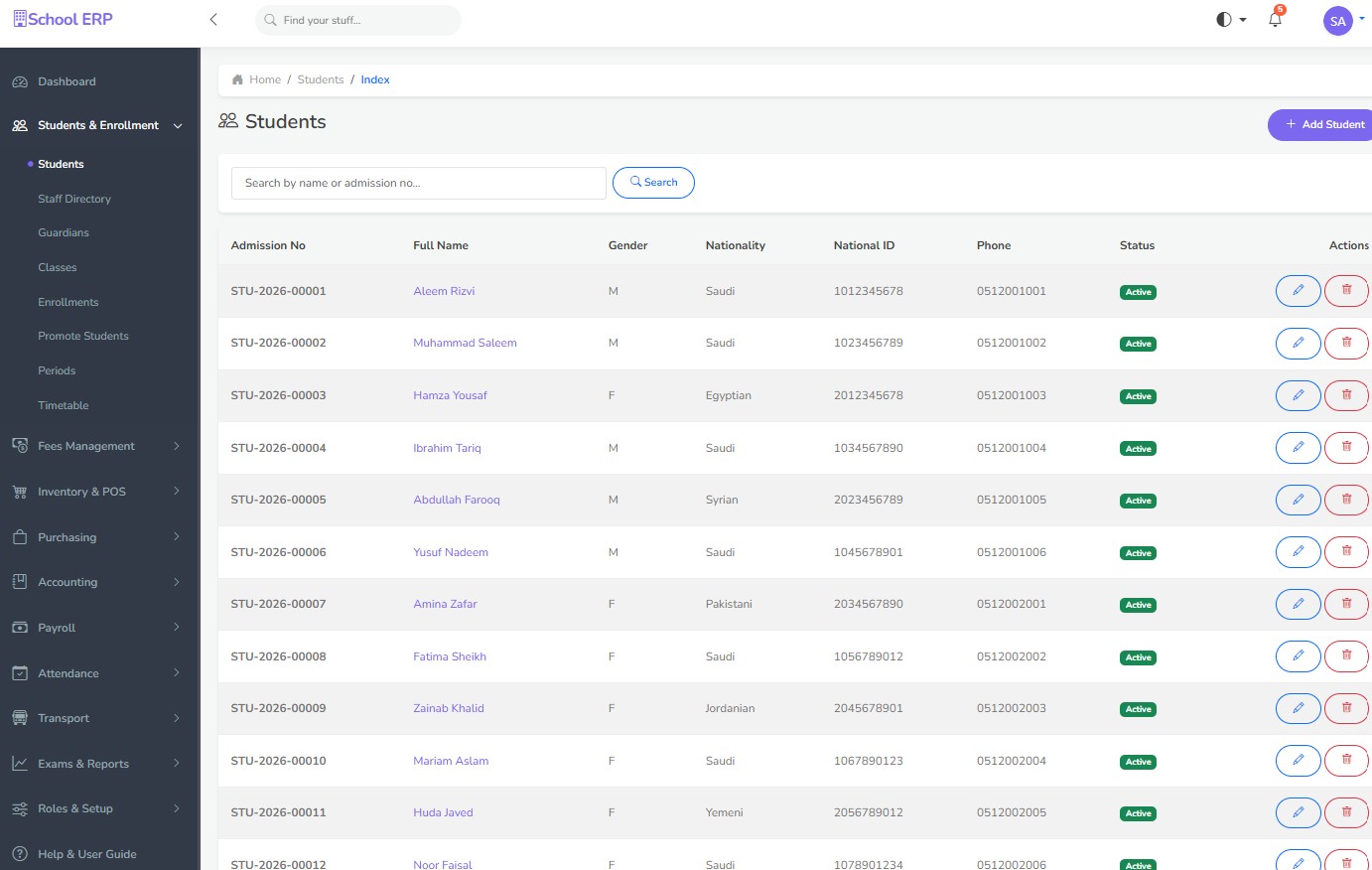Viewport: 1372px width, 870px height.
Task: Open Guardians in sidebar
Action: [x=64, y=232]
